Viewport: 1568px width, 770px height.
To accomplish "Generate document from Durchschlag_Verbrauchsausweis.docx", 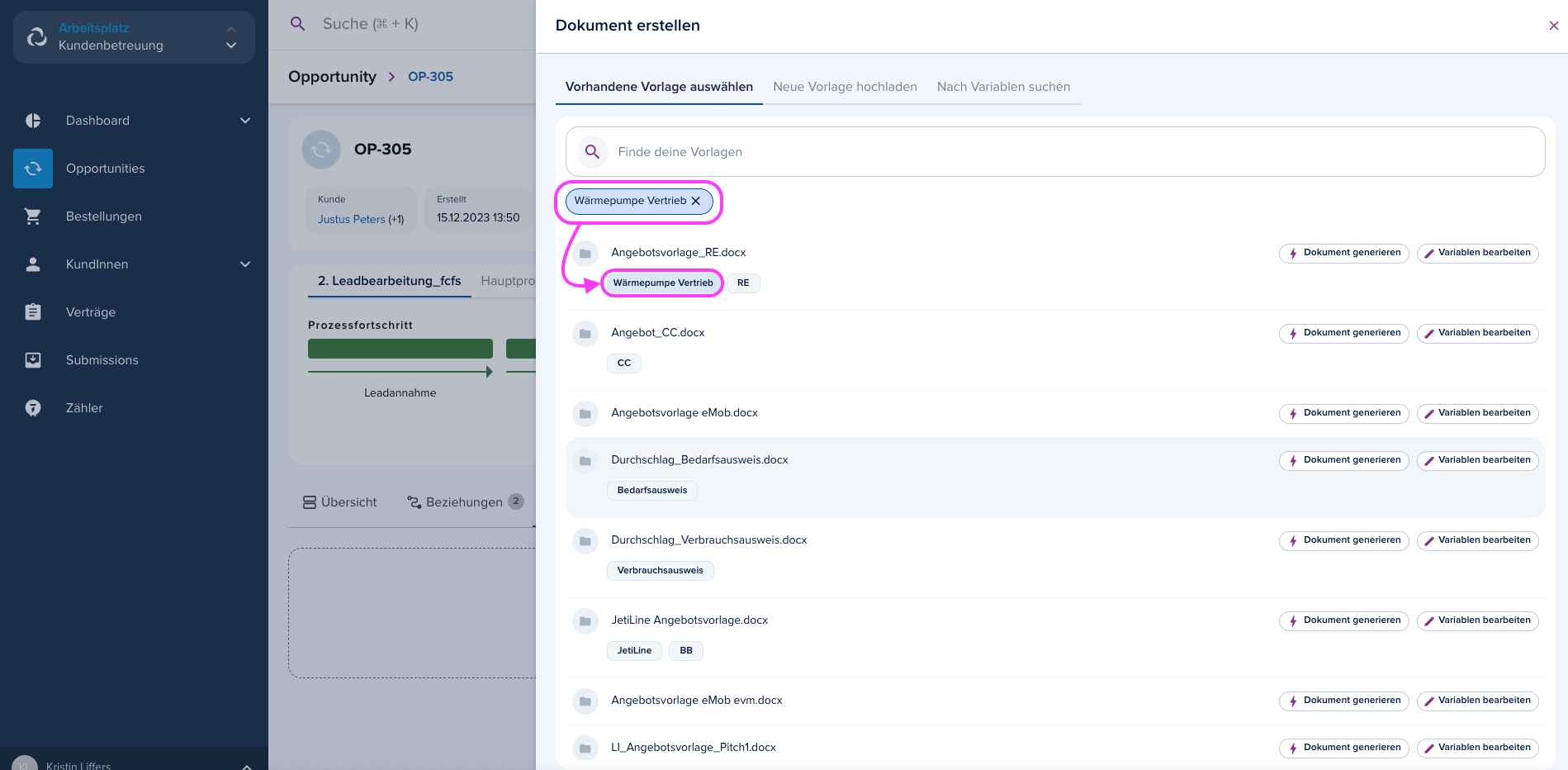I will [1344, 540].
